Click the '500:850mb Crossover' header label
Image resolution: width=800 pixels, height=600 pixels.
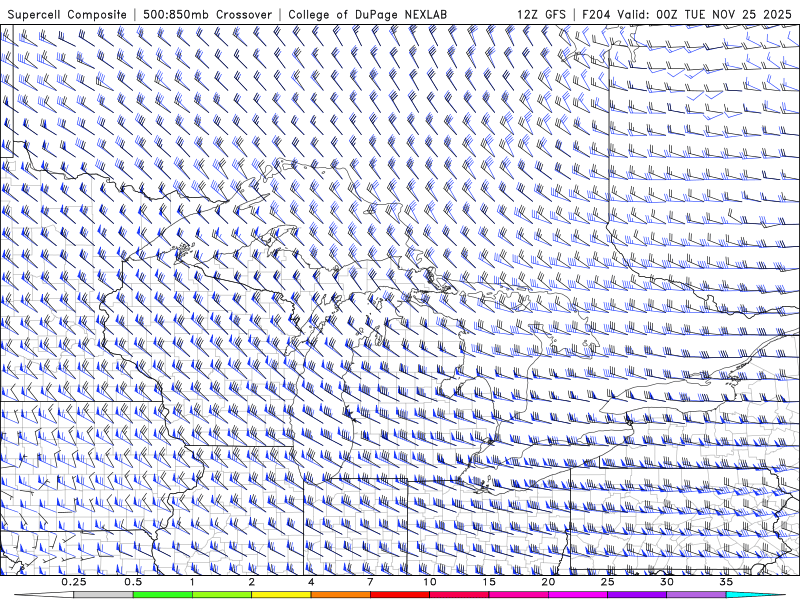point(208,15)
